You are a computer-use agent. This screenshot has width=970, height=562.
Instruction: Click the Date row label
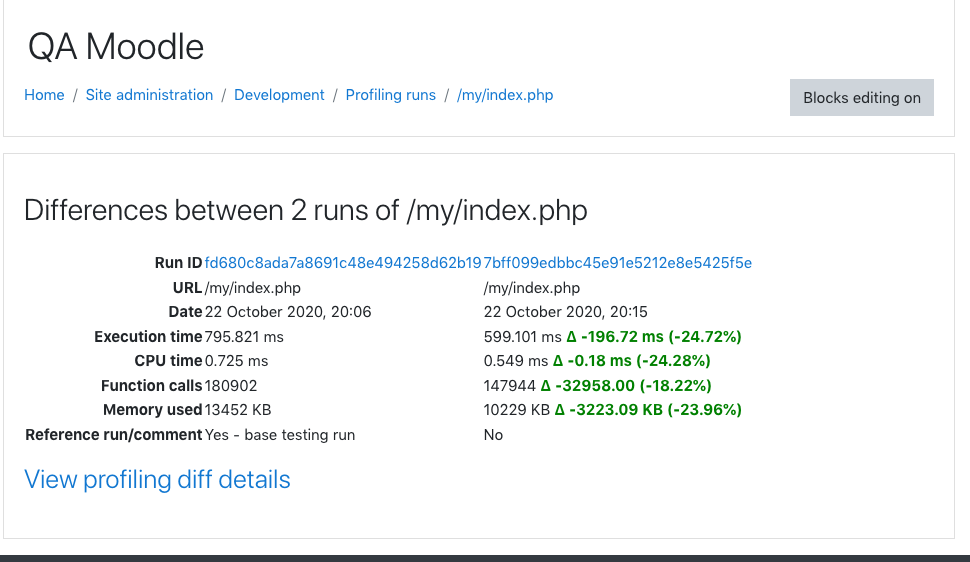[185, 312]
